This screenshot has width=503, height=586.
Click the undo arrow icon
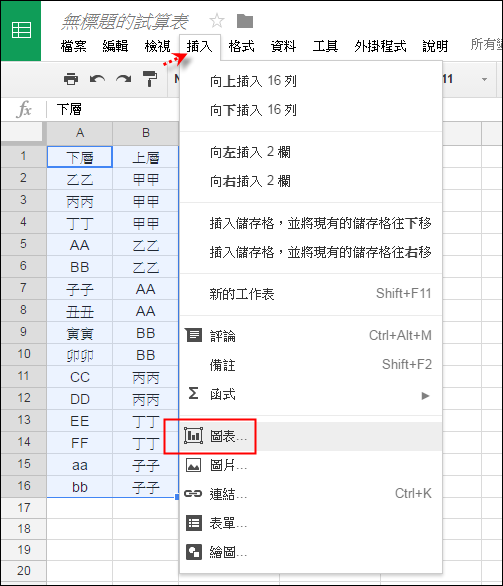97,79
